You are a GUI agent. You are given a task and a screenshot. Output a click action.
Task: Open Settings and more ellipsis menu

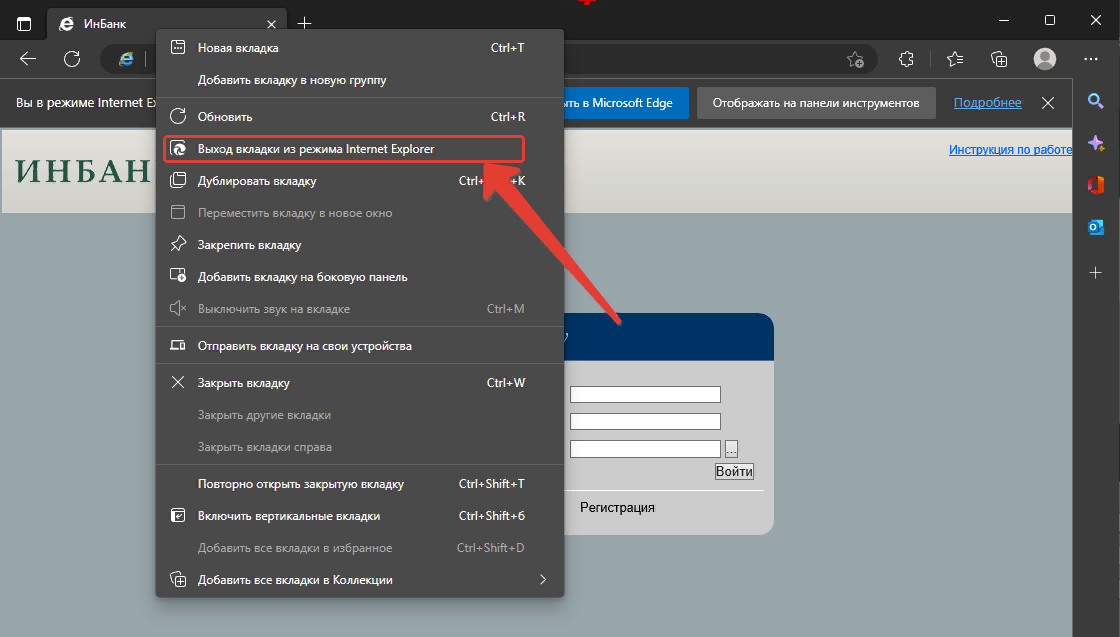[1091, 59]
